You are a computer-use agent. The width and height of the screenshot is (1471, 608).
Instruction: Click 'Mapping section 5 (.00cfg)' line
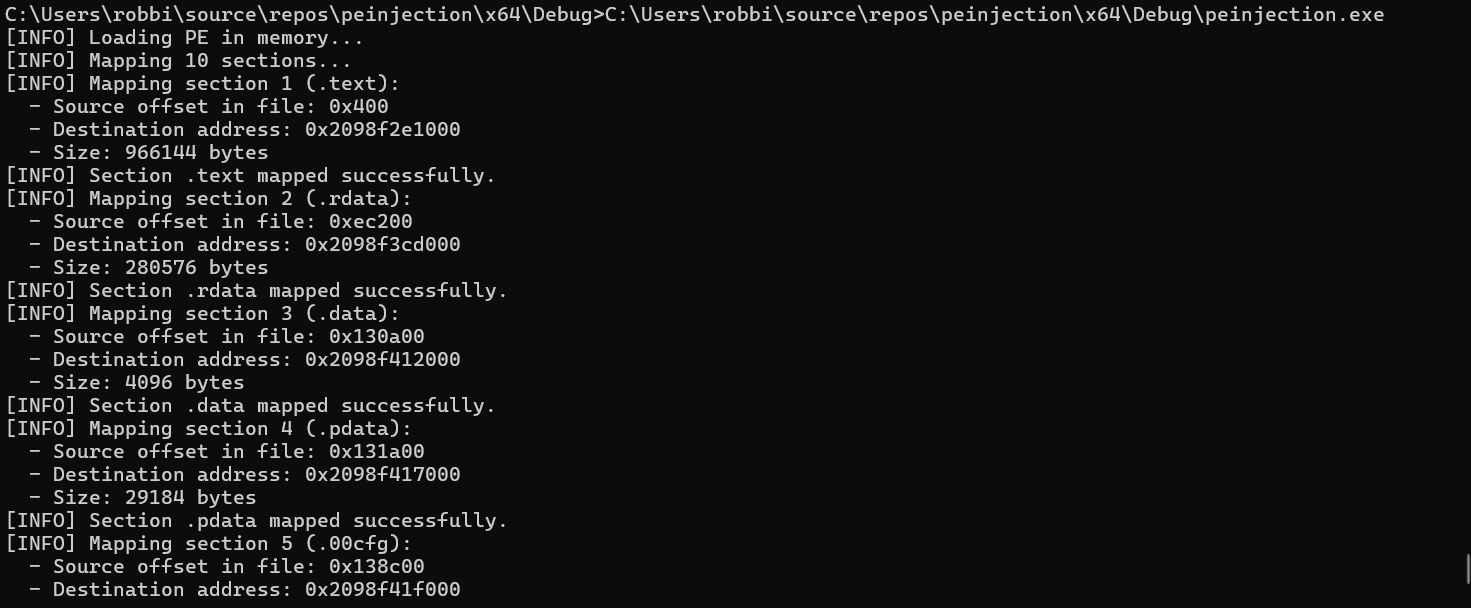tap(208, 544)
